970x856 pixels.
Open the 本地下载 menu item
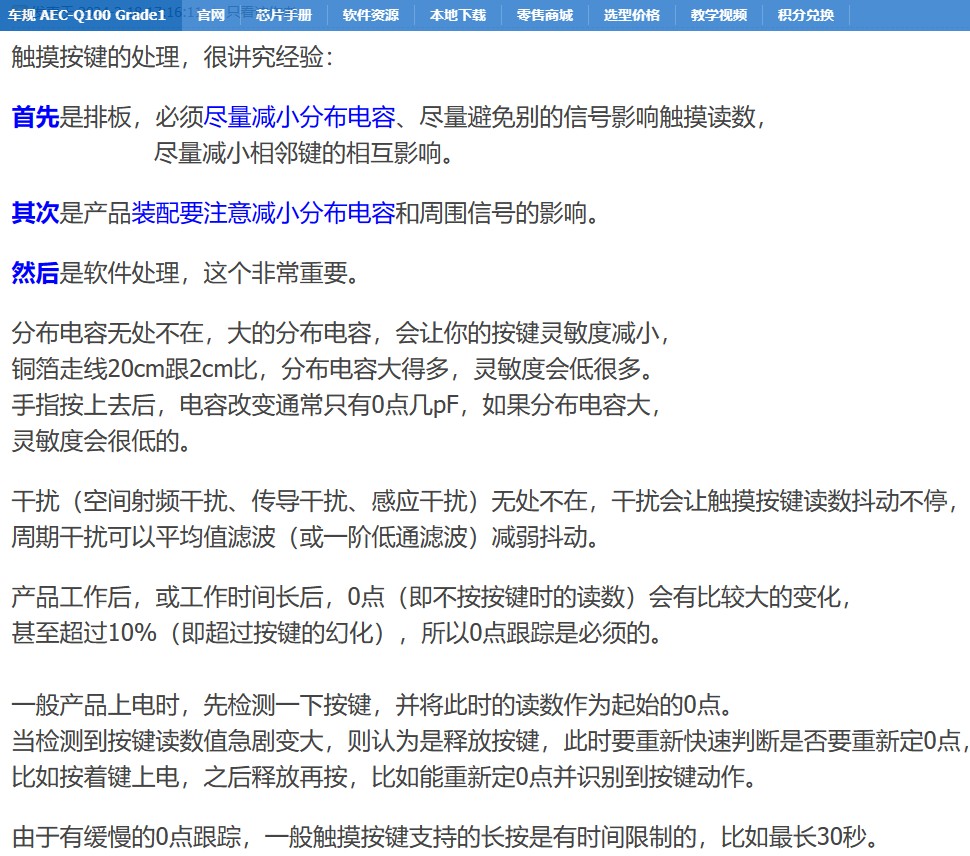point(458,15)
